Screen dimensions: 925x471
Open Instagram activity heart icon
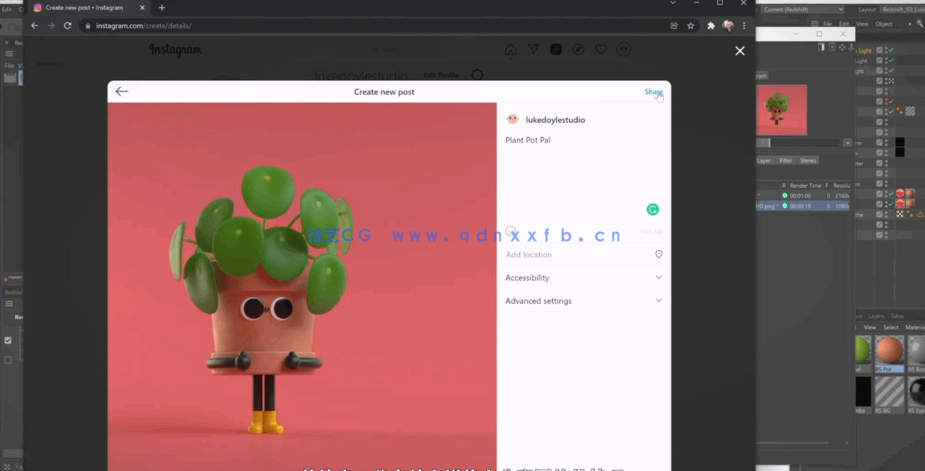pyautogui.click(x=601, y=50)
